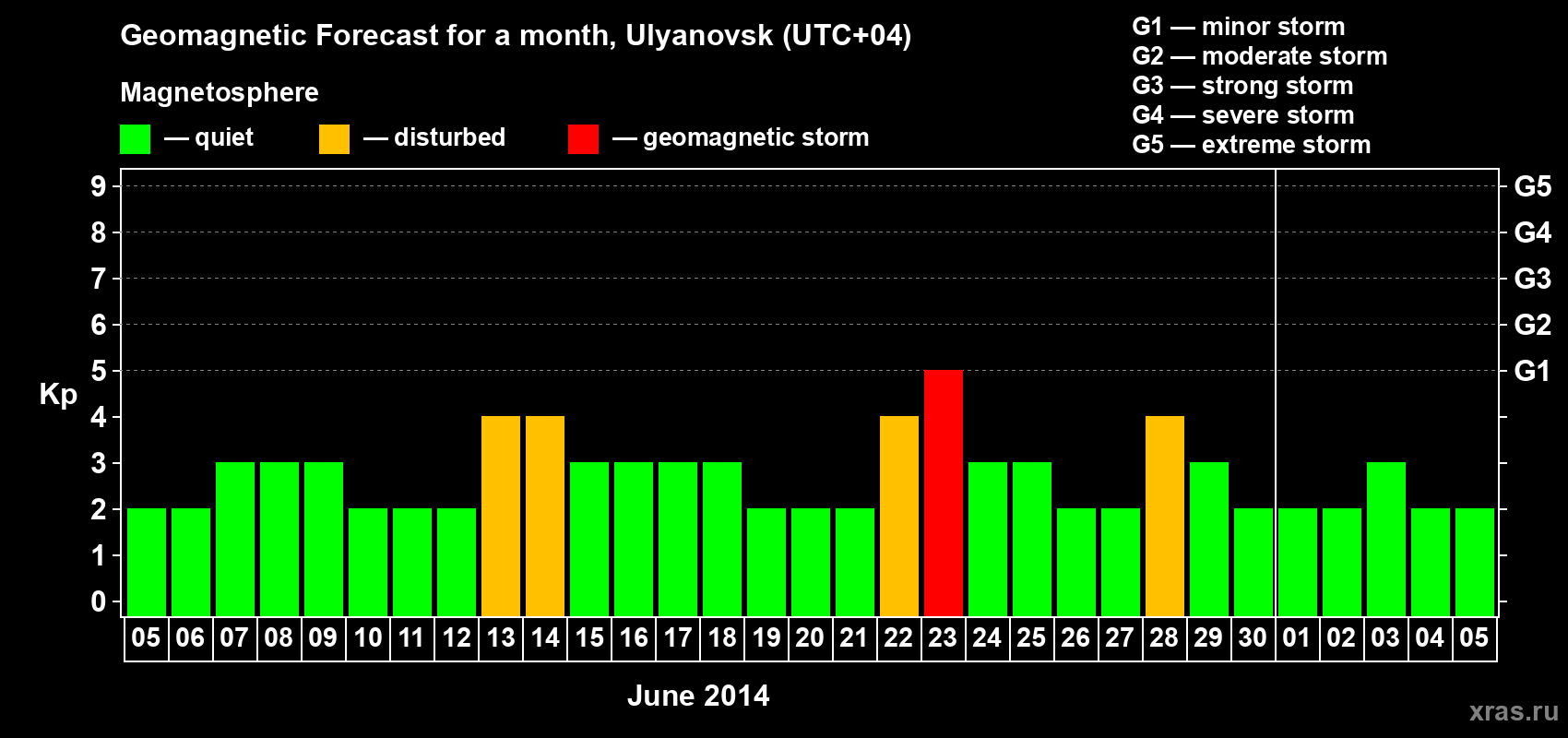Select the green bar for June 07
1568x738 pixels.
(x=235, y=539)
